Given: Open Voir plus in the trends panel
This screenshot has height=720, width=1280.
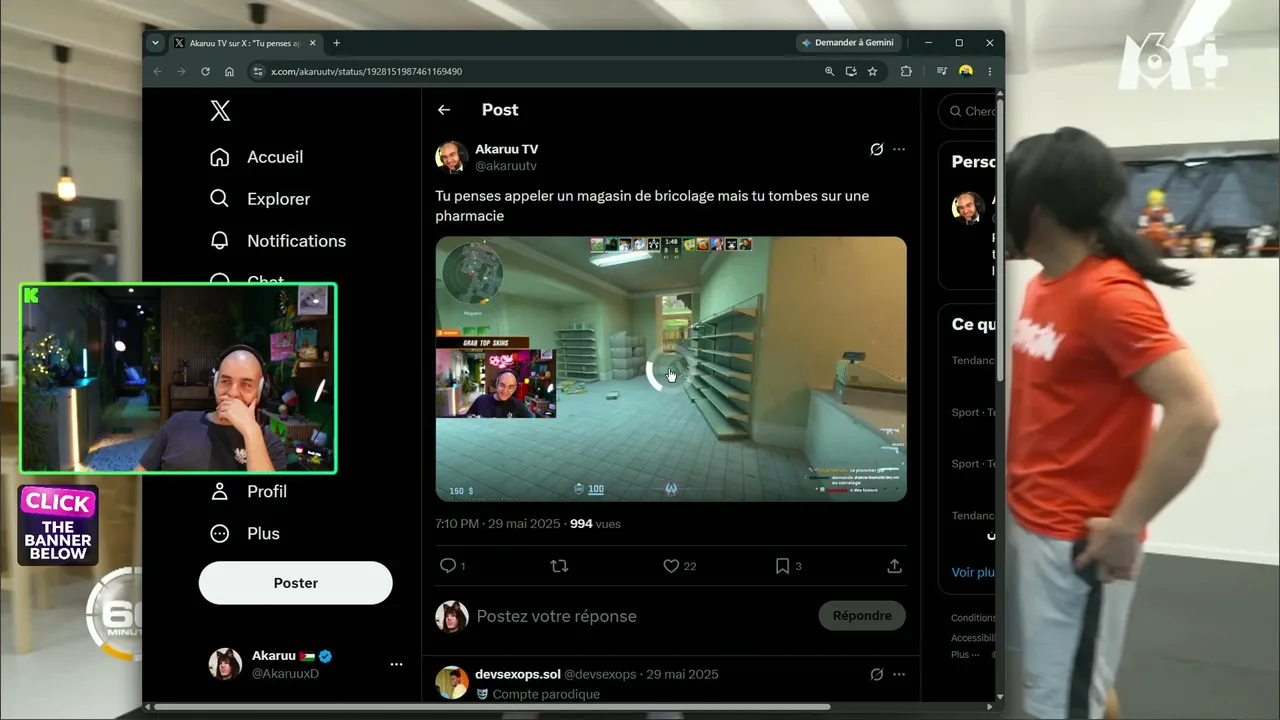Looking at the screenshot, I should coord(973,572).
